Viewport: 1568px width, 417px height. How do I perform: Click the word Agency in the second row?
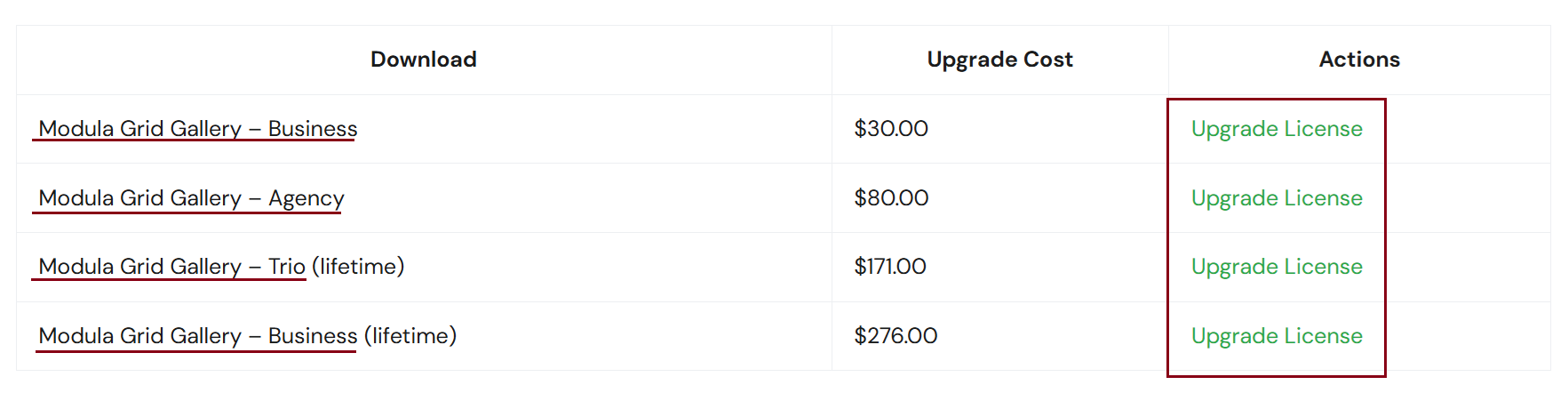click(x=306, y=198)
